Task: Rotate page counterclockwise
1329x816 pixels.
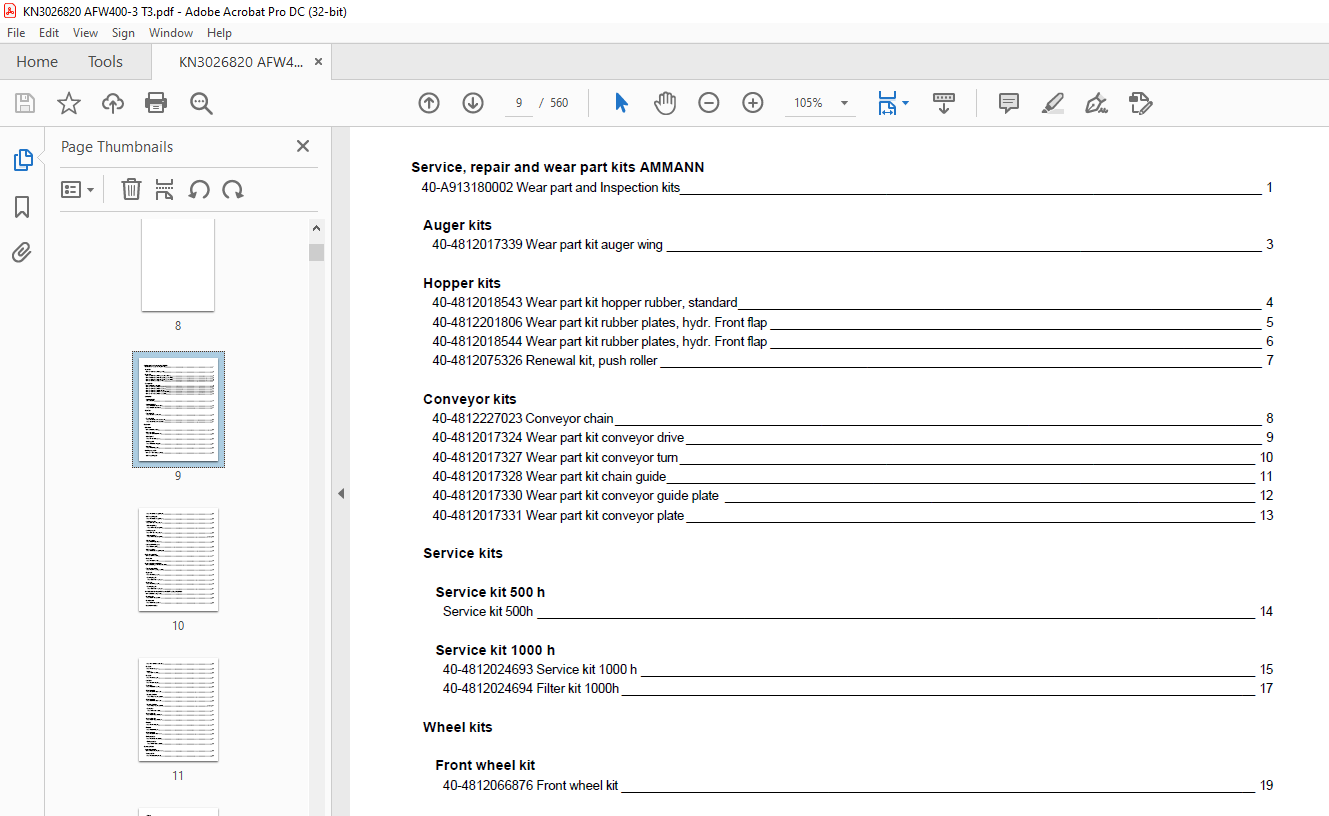Action: click(x=199, y=189)
